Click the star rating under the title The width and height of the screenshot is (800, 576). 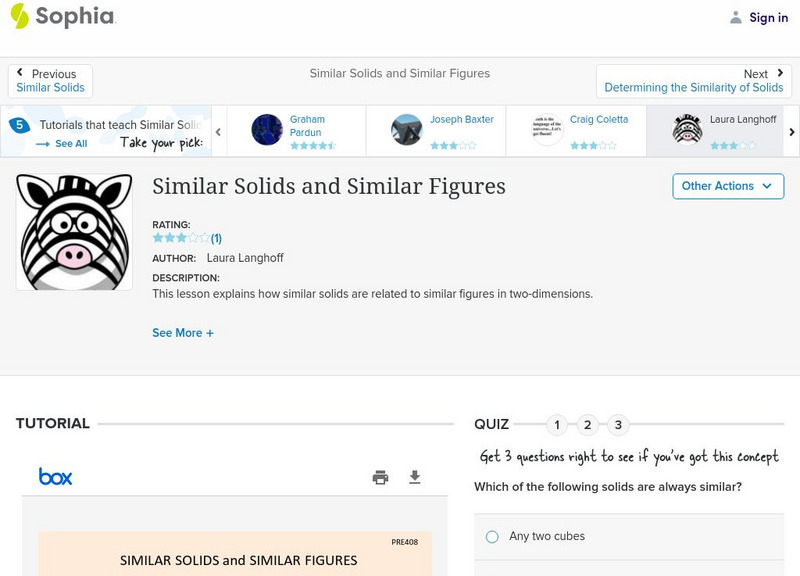pyautogui.click(x=181, y=239)
